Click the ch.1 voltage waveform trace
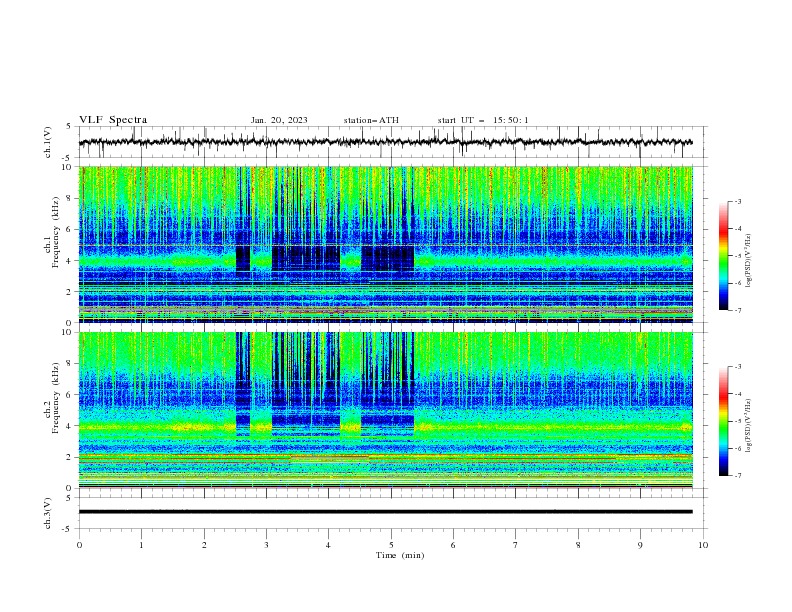The image size is (792, 612). pos(385,142)
